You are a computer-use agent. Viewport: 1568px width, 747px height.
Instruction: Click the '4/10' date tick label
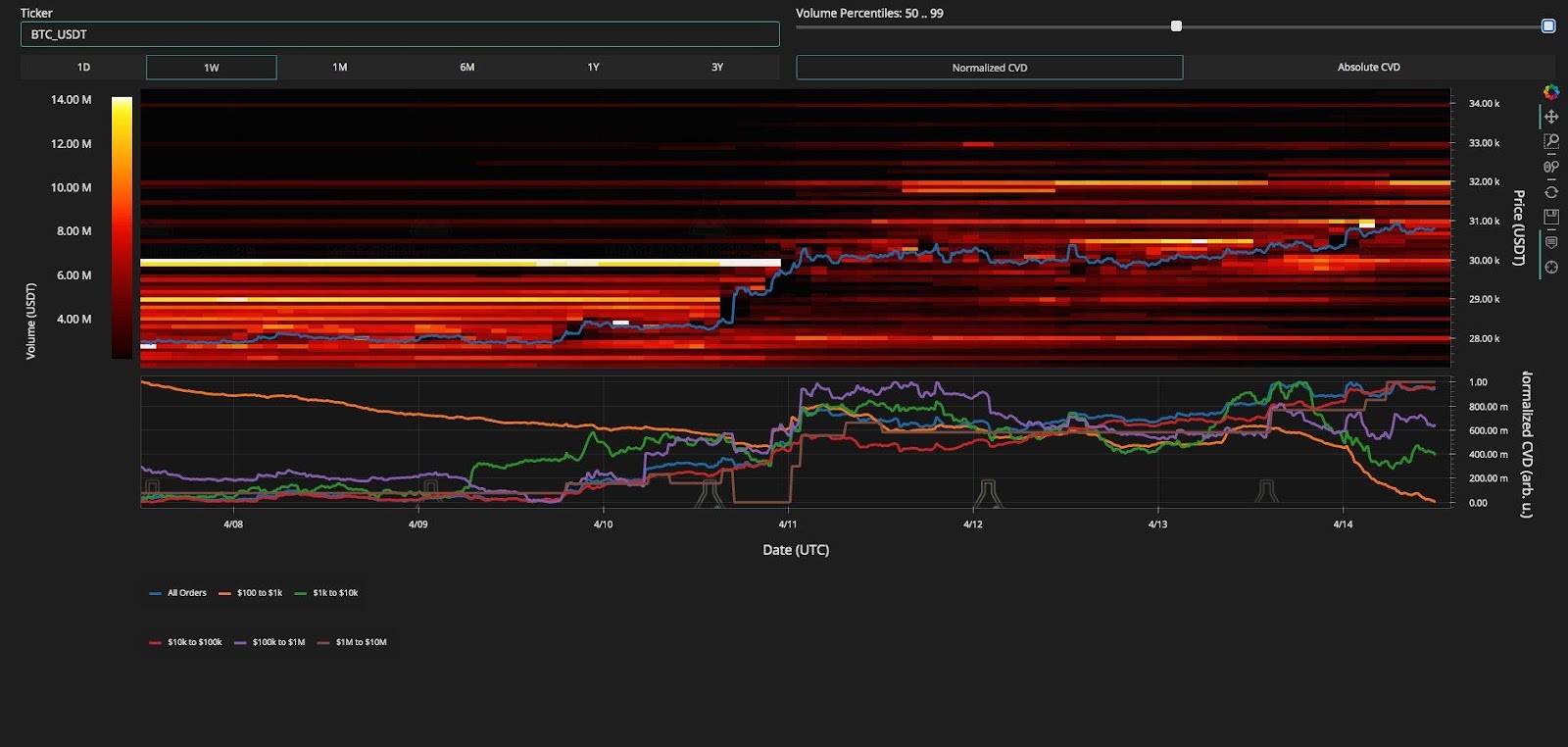coord(603,524)
